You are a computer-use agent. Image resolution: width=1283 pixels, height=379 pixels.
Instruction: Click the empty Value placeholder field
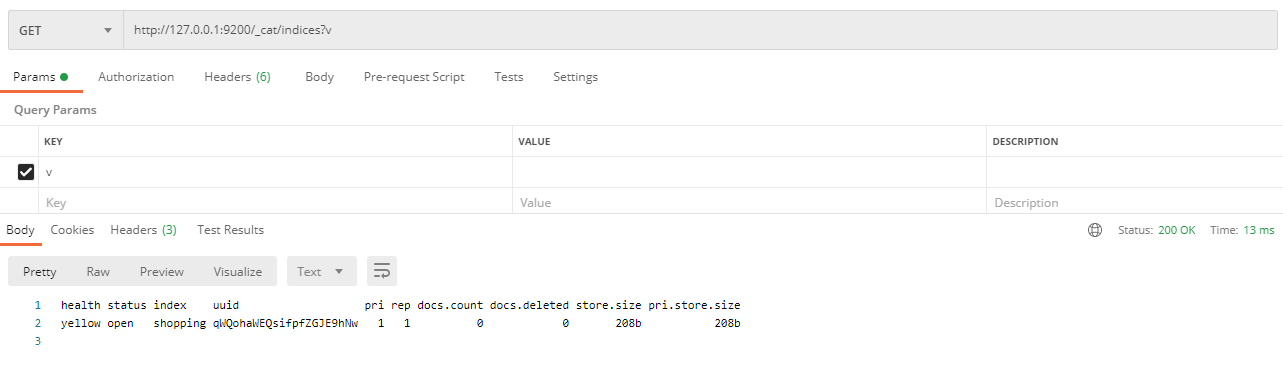(x=749, y=202)
